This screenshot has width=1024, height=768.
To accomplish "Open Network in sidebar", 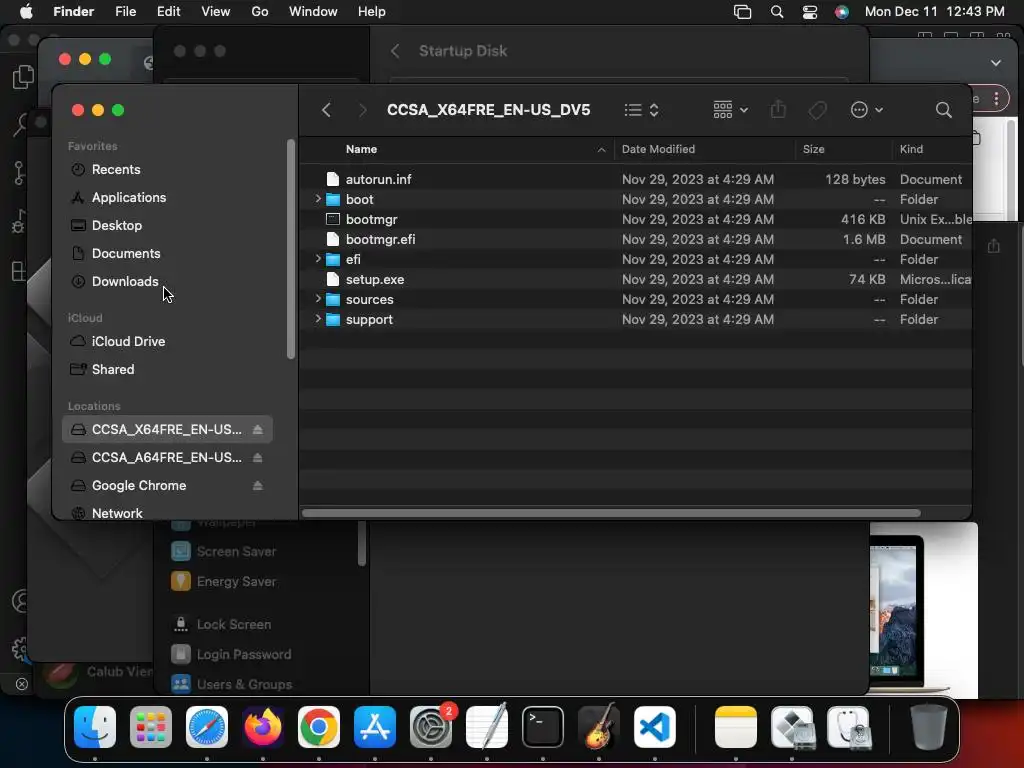I will pos(117,513).
